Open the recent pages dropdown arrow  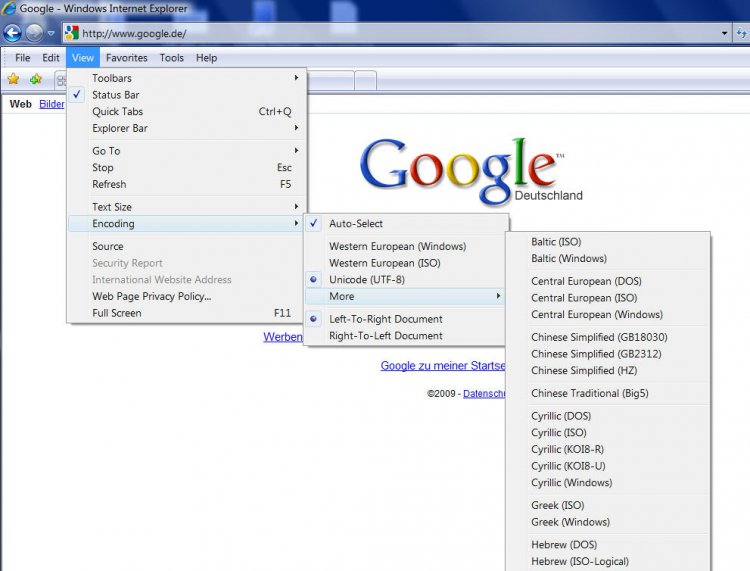(51, 33)
